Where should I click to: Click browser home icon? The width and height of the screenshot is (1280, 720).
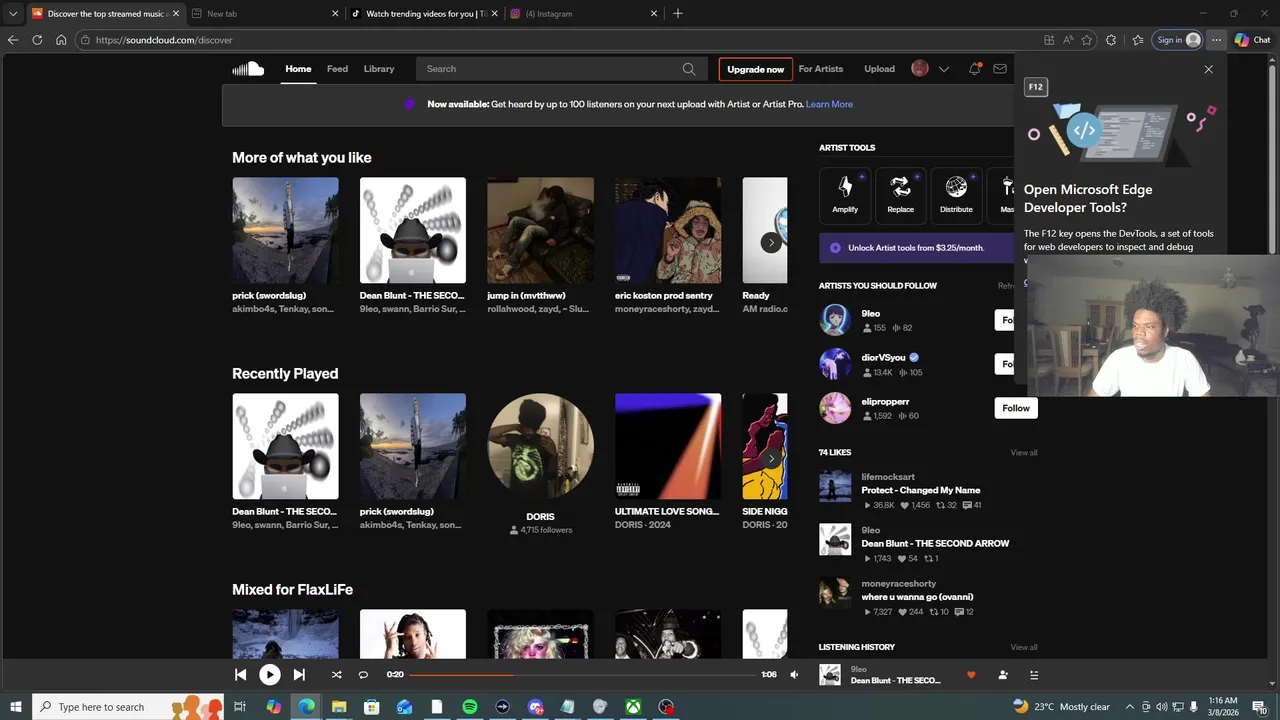pos(61,40)
